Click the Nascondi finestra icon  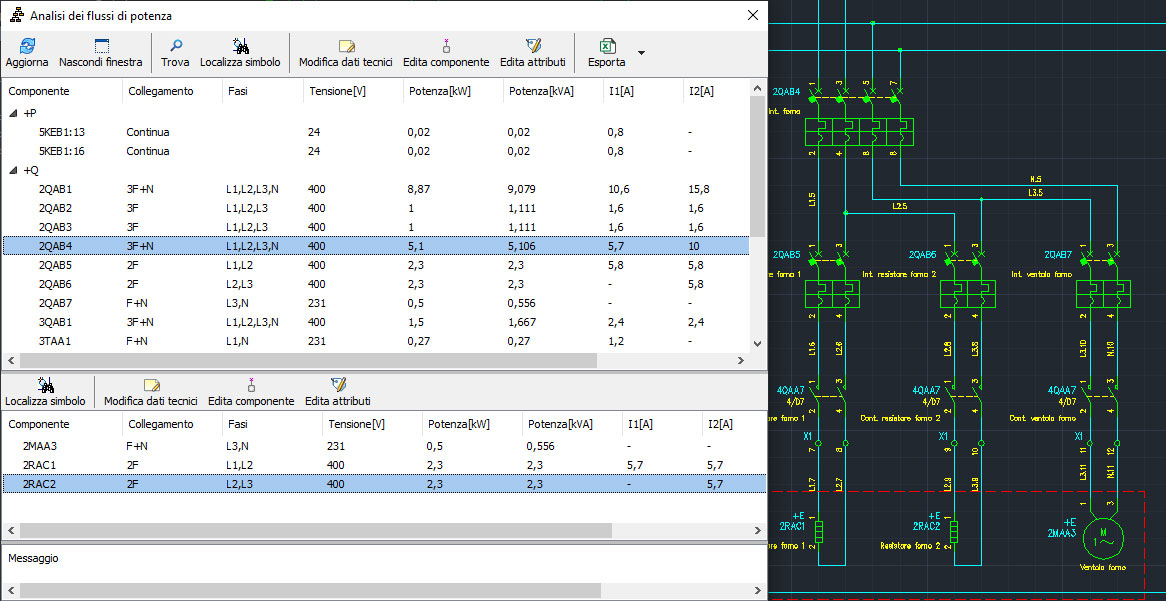[x=101, y=46]
